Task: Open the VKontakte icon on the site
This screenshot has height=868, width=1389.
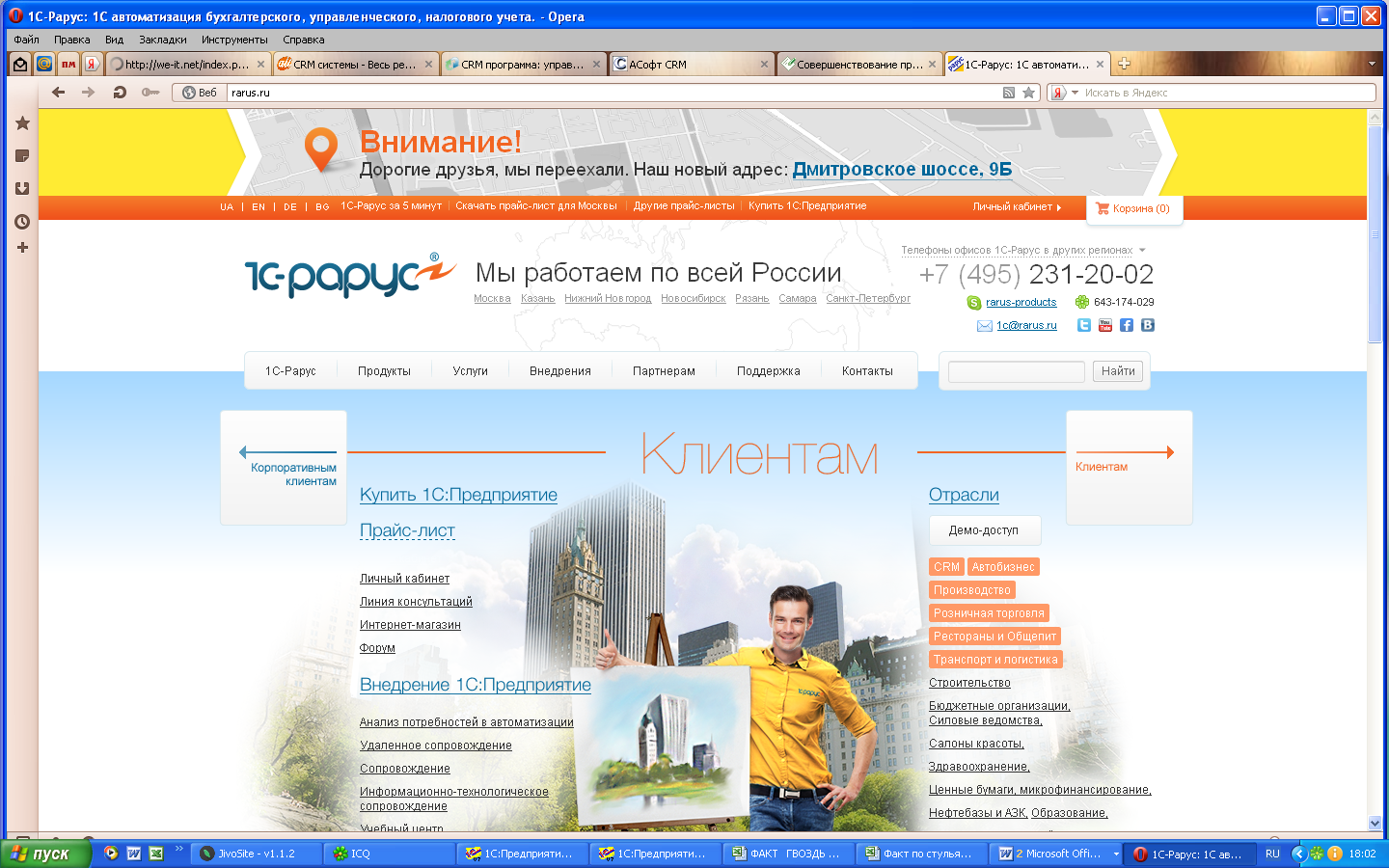Action: tap(1148, 325)
